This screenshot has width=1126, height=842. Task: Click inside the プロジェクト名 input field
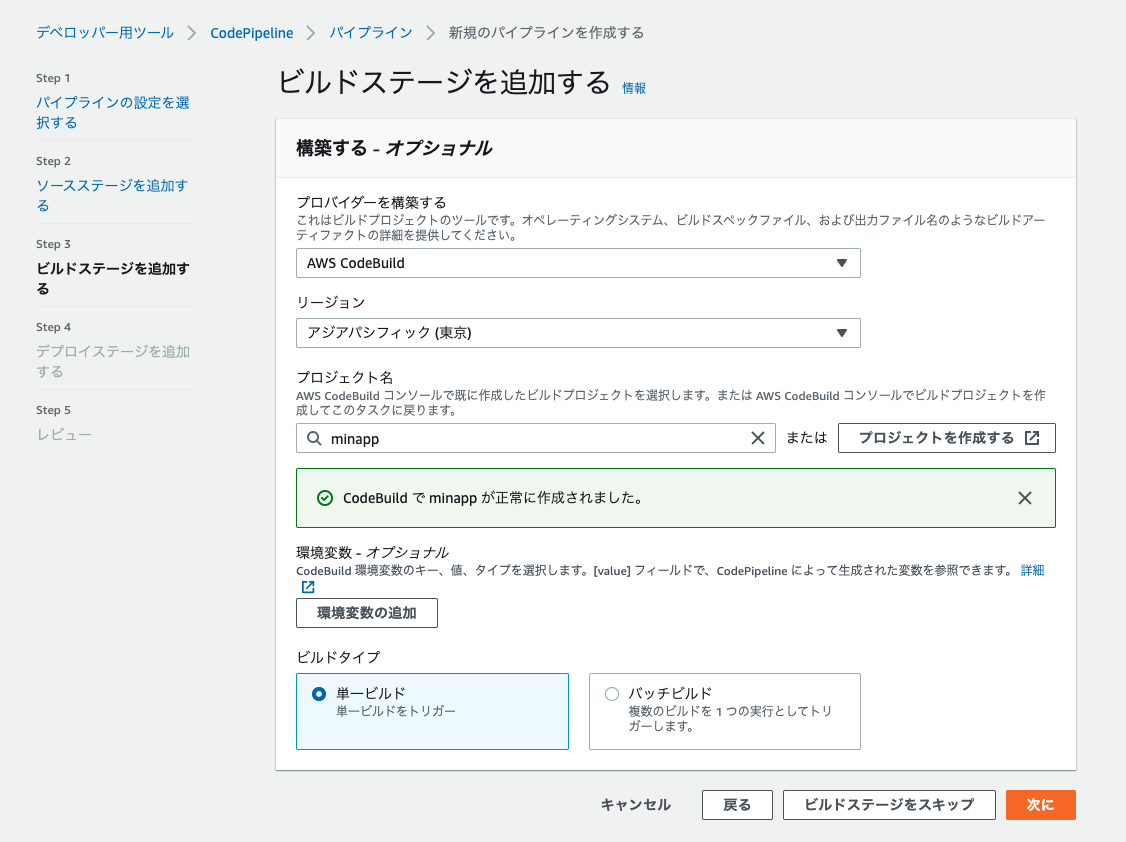click(x=530, y=437)
